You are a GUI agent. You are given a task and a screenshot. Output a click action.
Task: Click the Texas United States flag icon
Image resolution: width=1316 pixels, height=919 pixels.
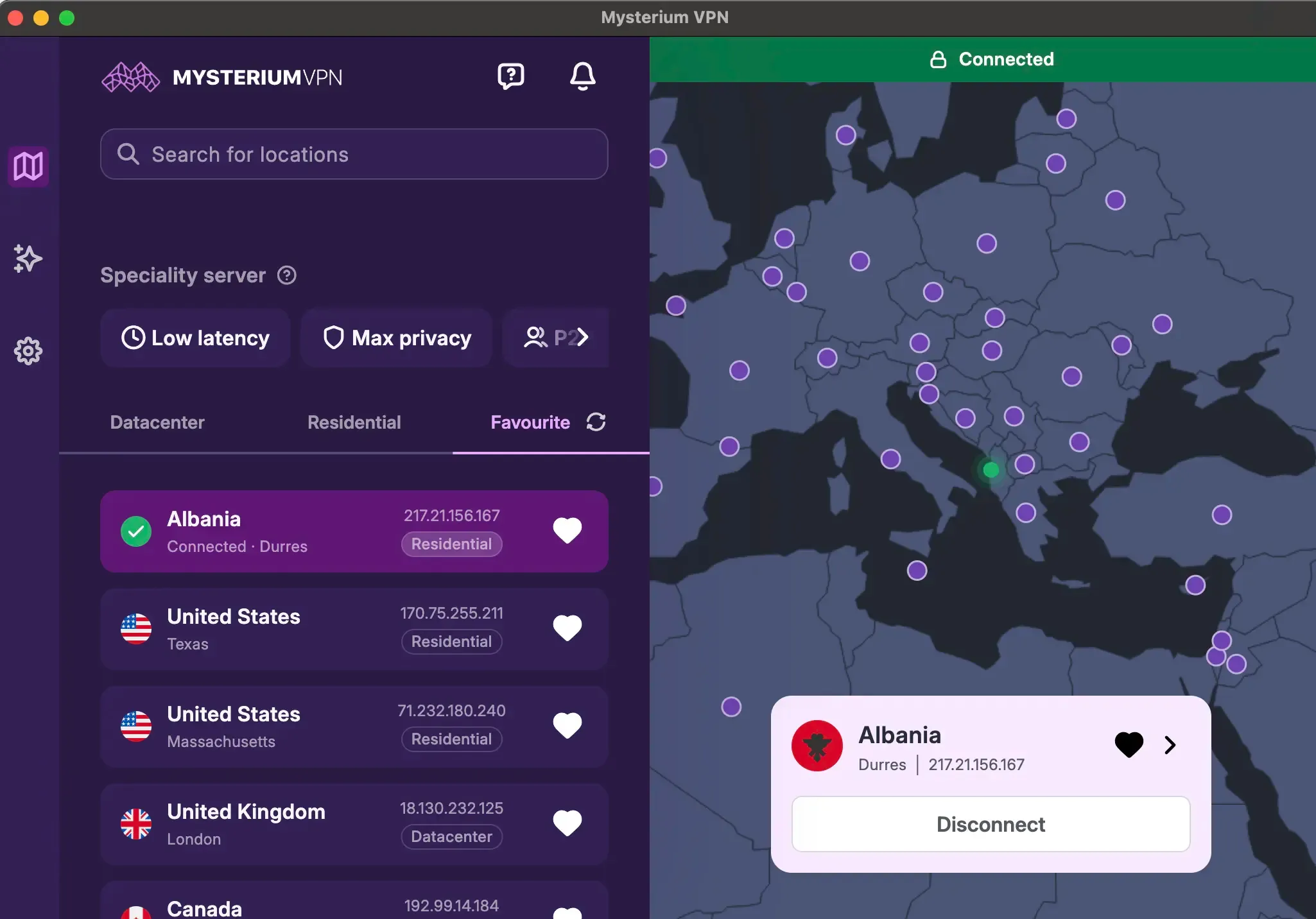click(x=136, y=629)
